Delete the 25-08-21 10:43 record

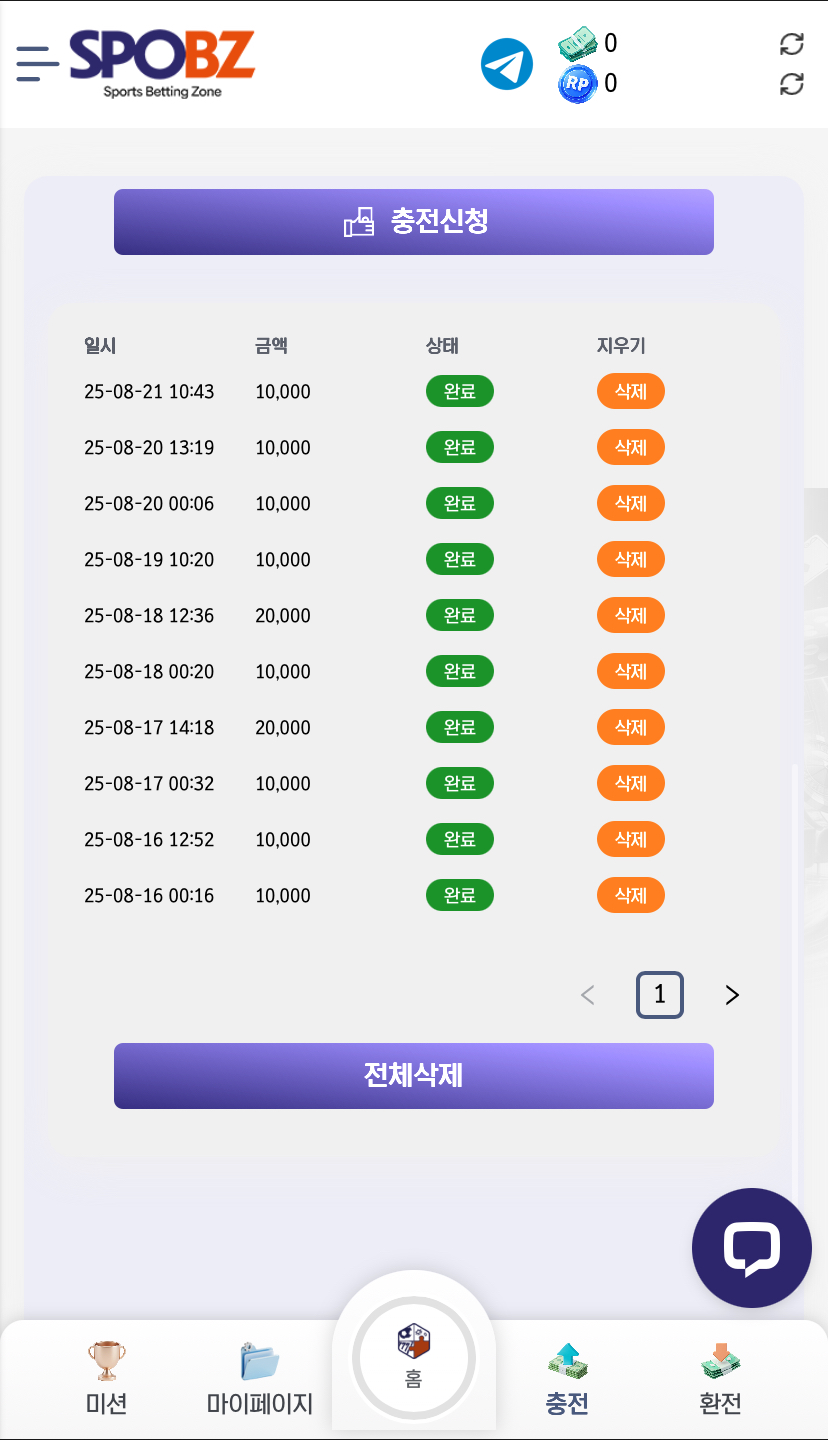(x=631, y=392)
